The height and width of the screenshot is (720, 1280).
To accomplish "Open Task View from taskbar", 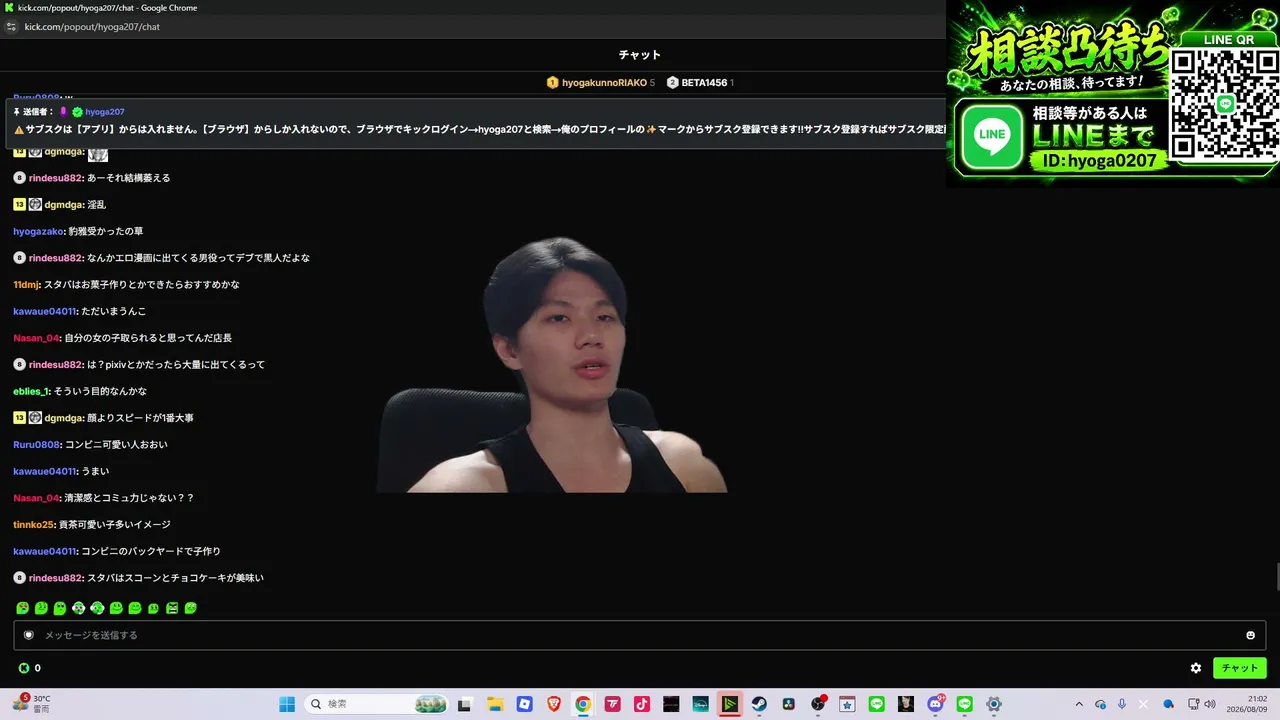I will 465,704.
